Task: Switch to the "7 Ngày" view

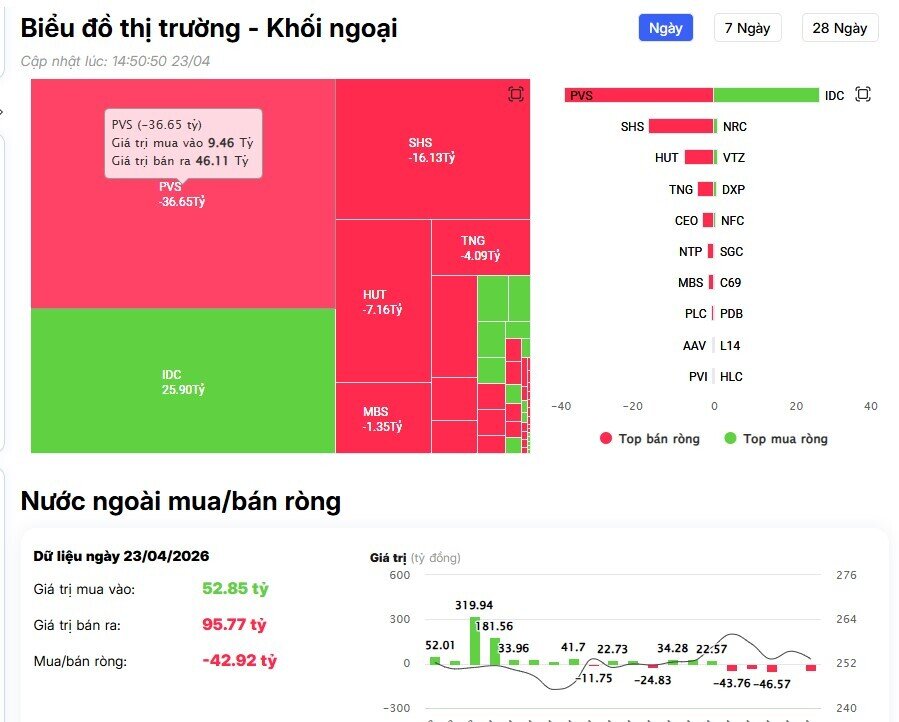Action: click(747, 27)
